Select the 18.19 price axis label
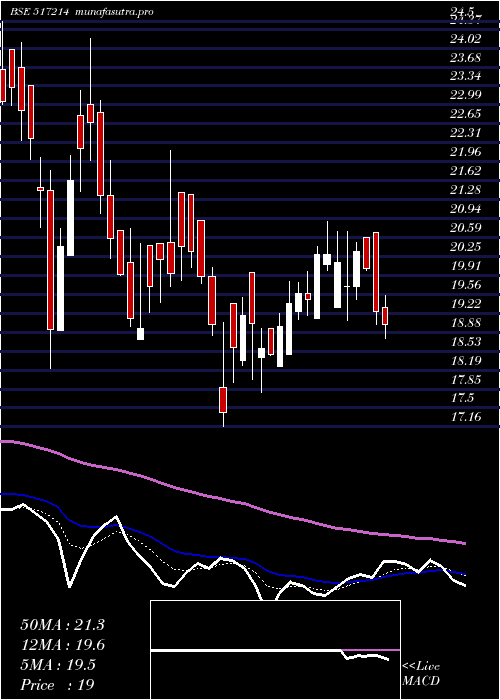Viewport: 500px width, 700px height. tap(466, 361)
